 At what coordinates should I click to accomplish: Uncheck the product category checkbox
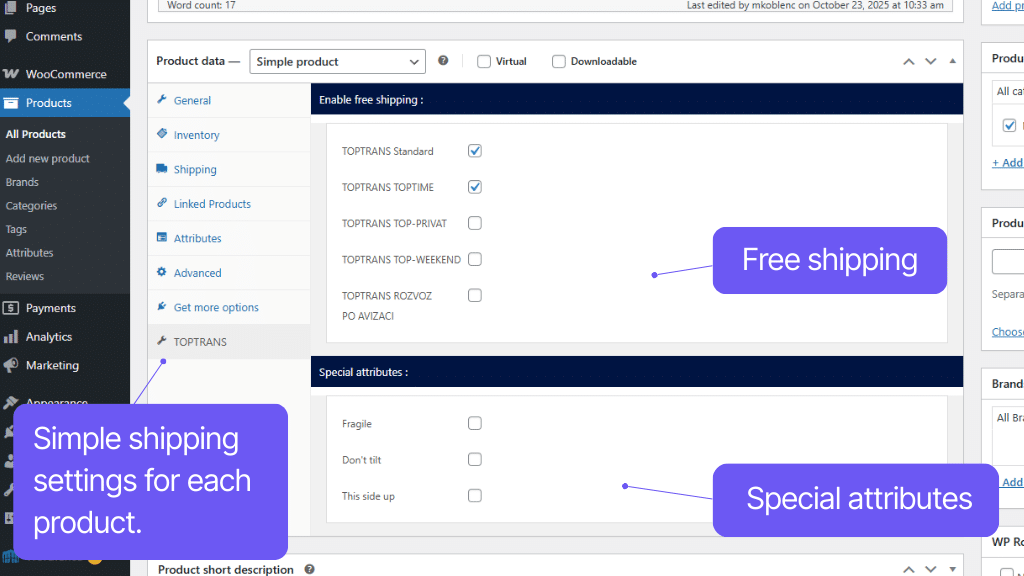(x=1009, y=125)
